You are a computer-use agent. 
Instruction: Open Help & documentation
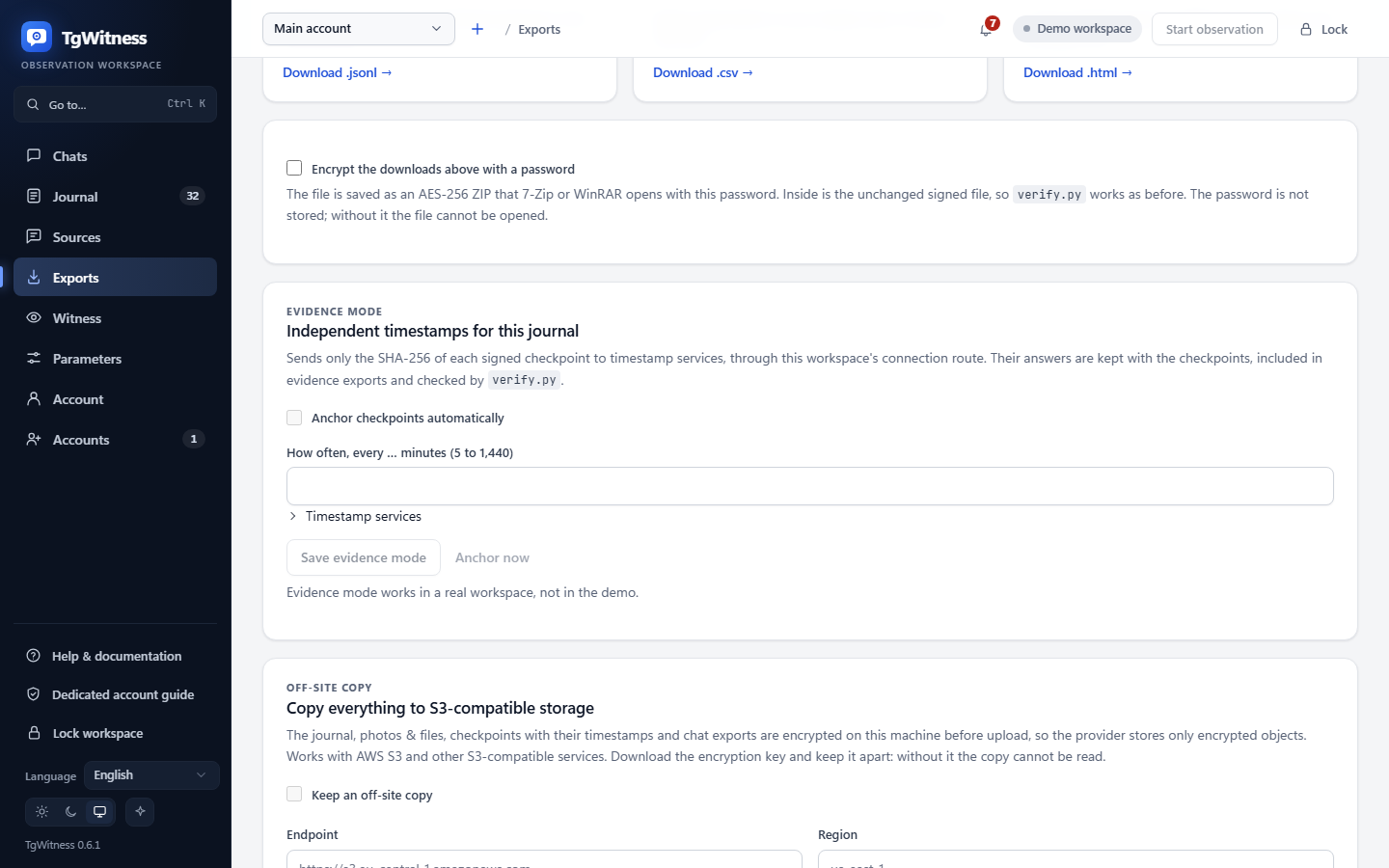point(115,656)
